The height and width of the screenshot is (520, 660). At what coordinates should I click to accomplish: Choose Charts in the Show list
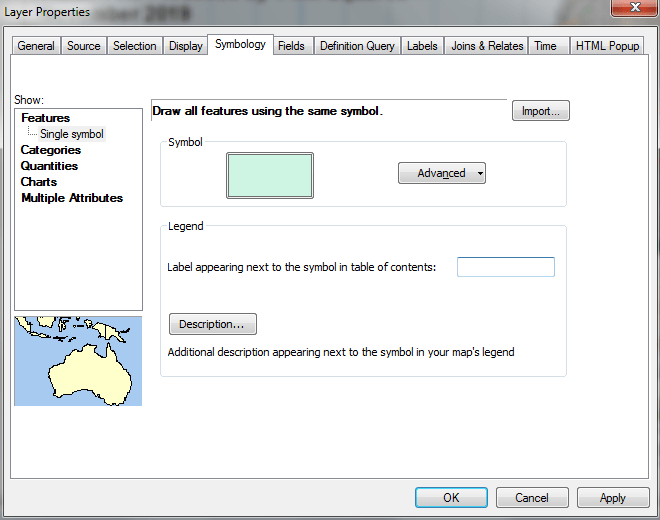(x=39, y=182)
